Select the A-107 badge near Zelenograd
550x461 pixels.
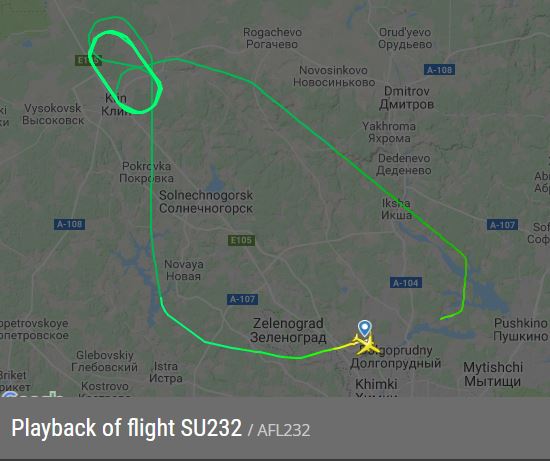(242, 299)
